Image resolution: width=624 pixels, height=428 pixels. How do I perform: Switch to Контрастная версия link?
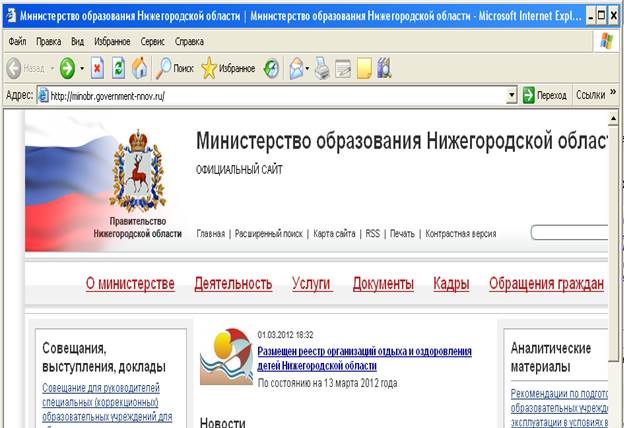coord(461,234)
